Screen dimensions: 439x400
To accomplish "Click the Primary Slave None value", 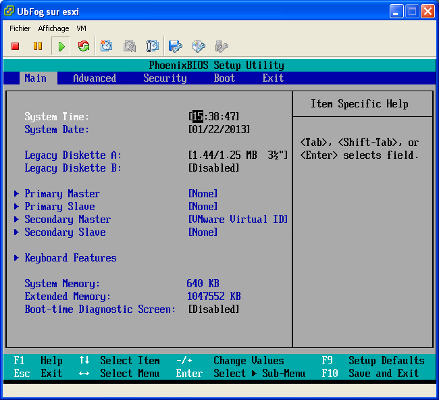I will coord(203,206).
